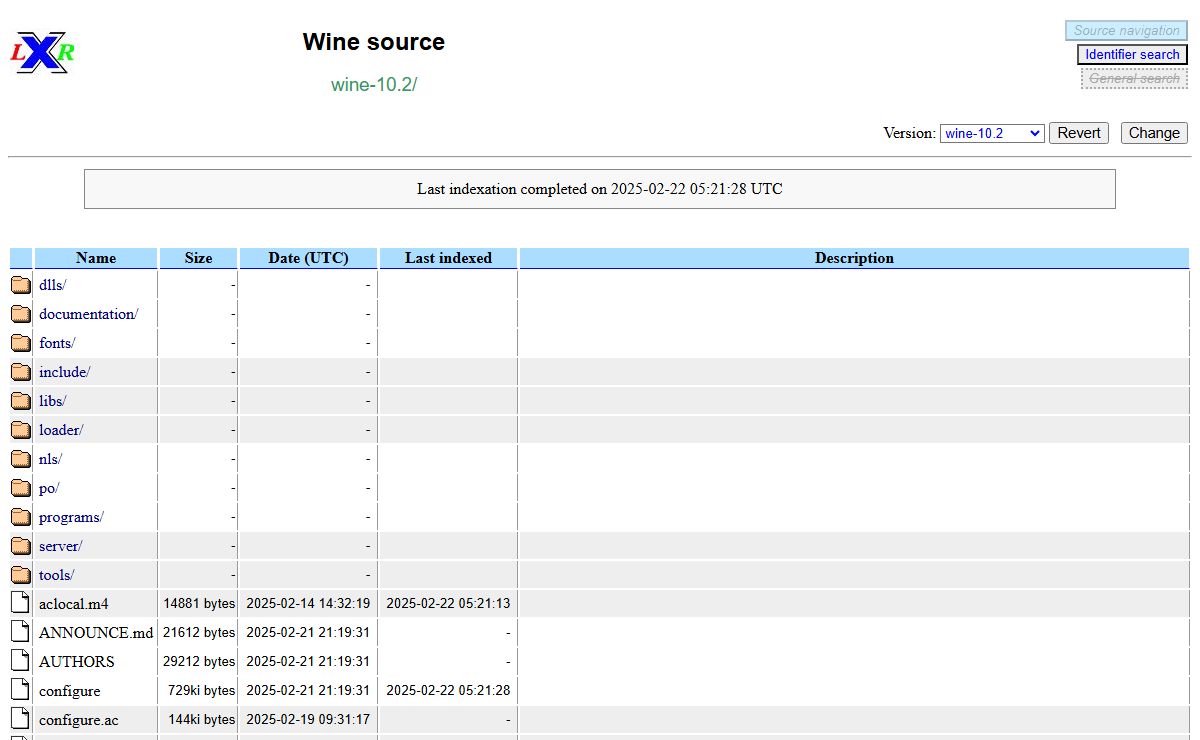Click date 2025-02-19 09:31:17
This screenshot has height=740, width=1200.
click(x=308, y=720)
